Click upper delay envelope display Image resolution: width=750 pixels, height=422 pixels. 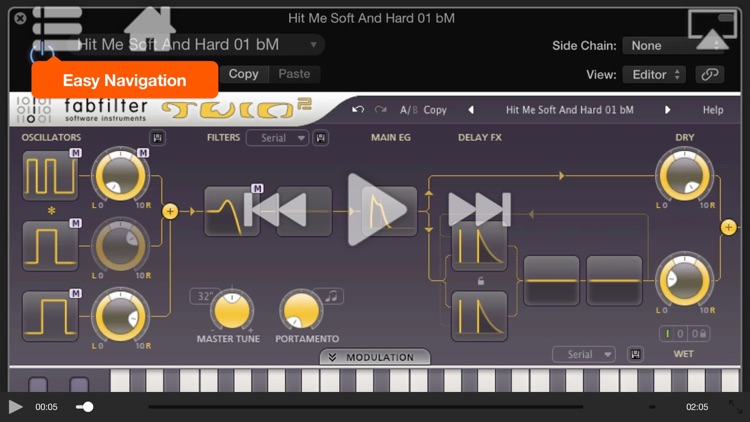click(x=479, y=246)
